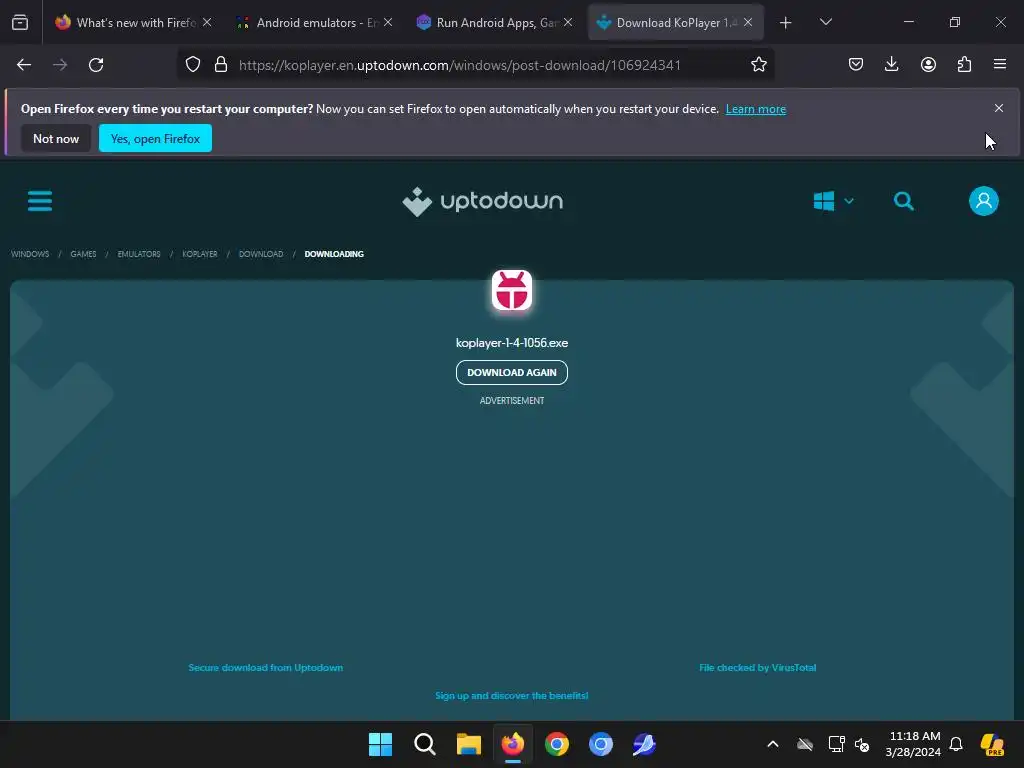Open WINDOWS breadcrumb link
This screenshot has height=768, width=1024.
(x=30, y=254)
